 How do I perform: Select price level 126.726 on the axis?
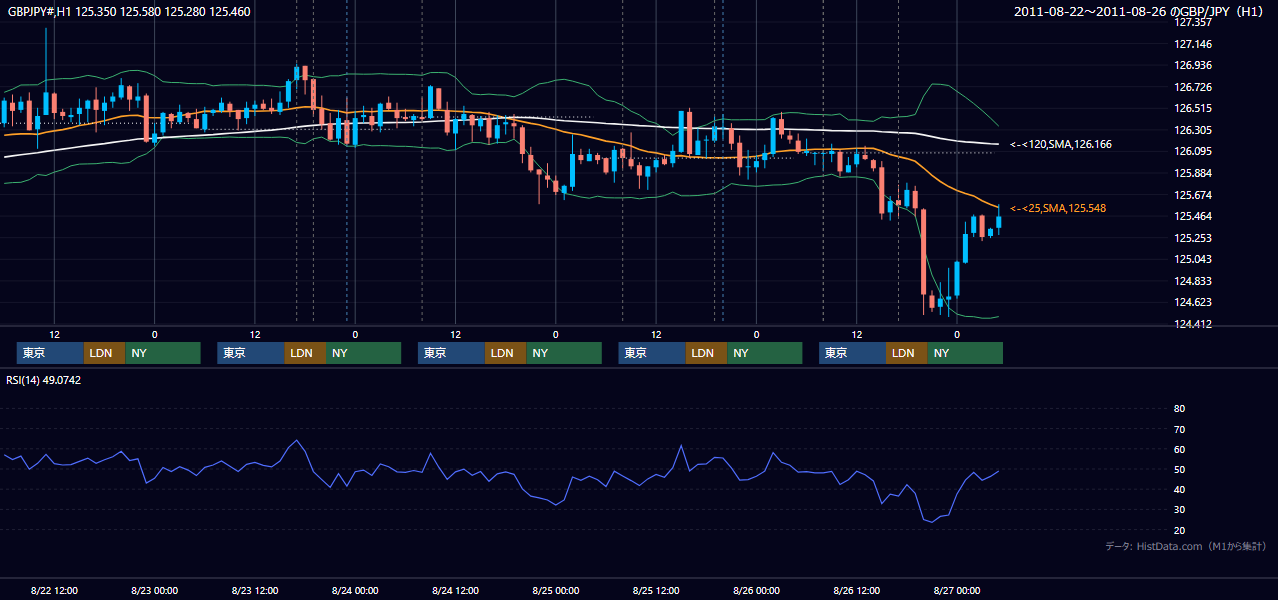[1193, 87]
